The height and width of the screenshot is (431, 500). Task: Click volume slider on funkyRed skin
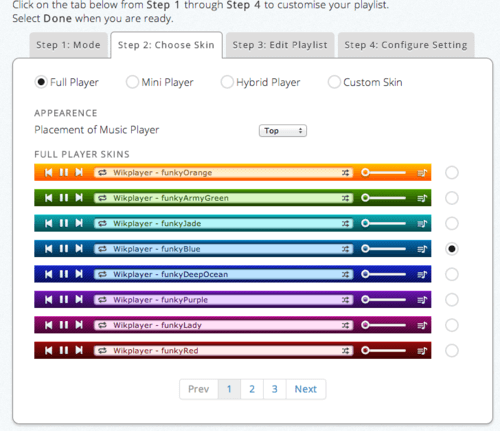click(x=384, y=350)
